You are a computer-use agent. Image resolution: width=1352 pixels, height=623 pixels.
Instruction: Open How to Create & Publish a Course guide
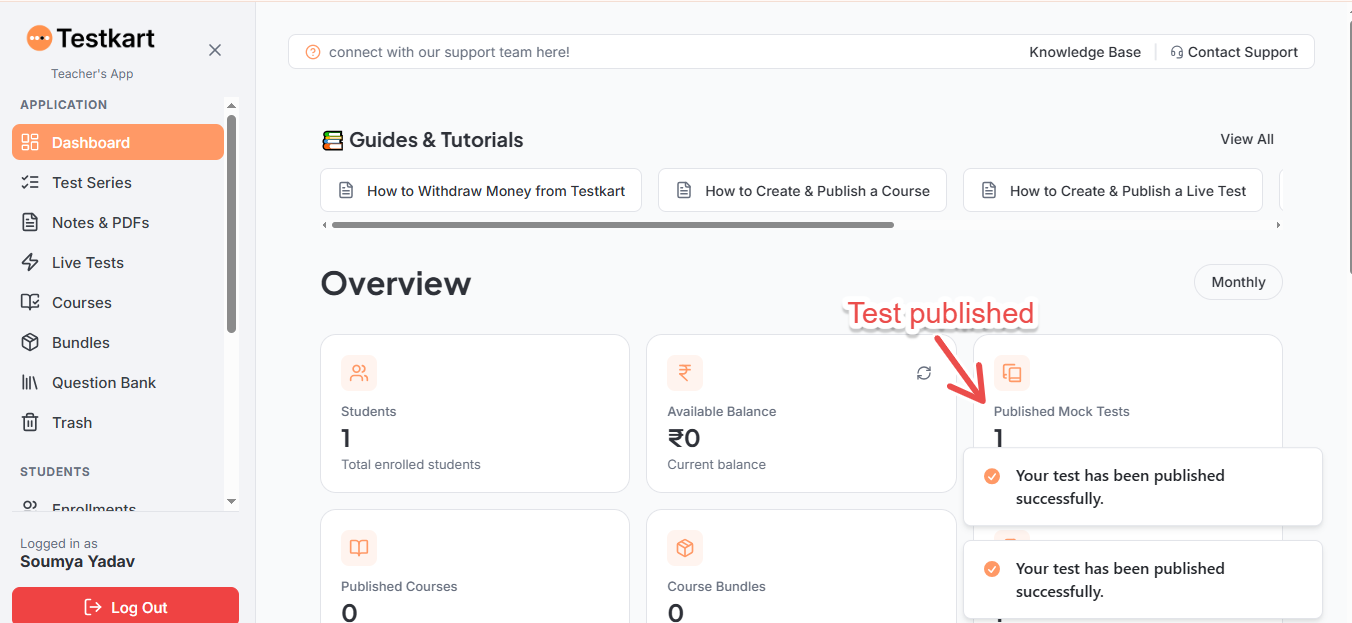[x=802, y=190]
